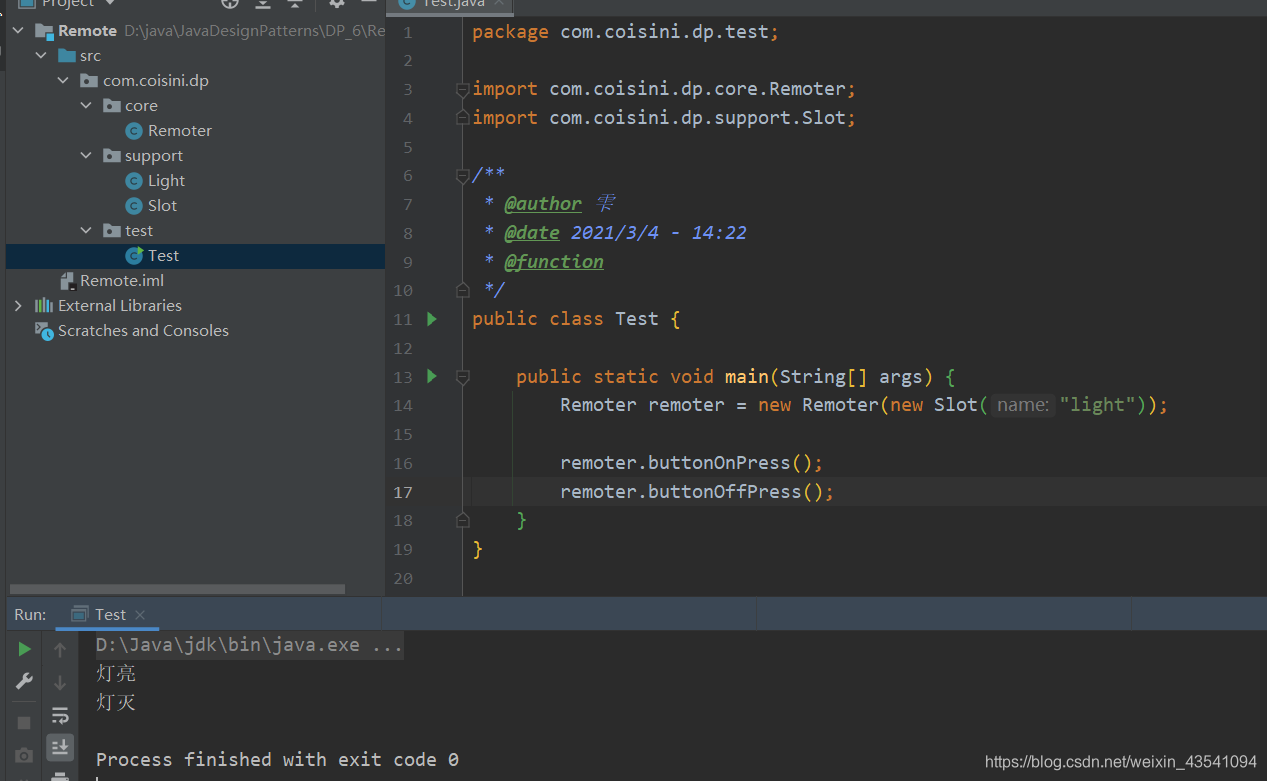Fold the import block at line 3

point(462,90)
